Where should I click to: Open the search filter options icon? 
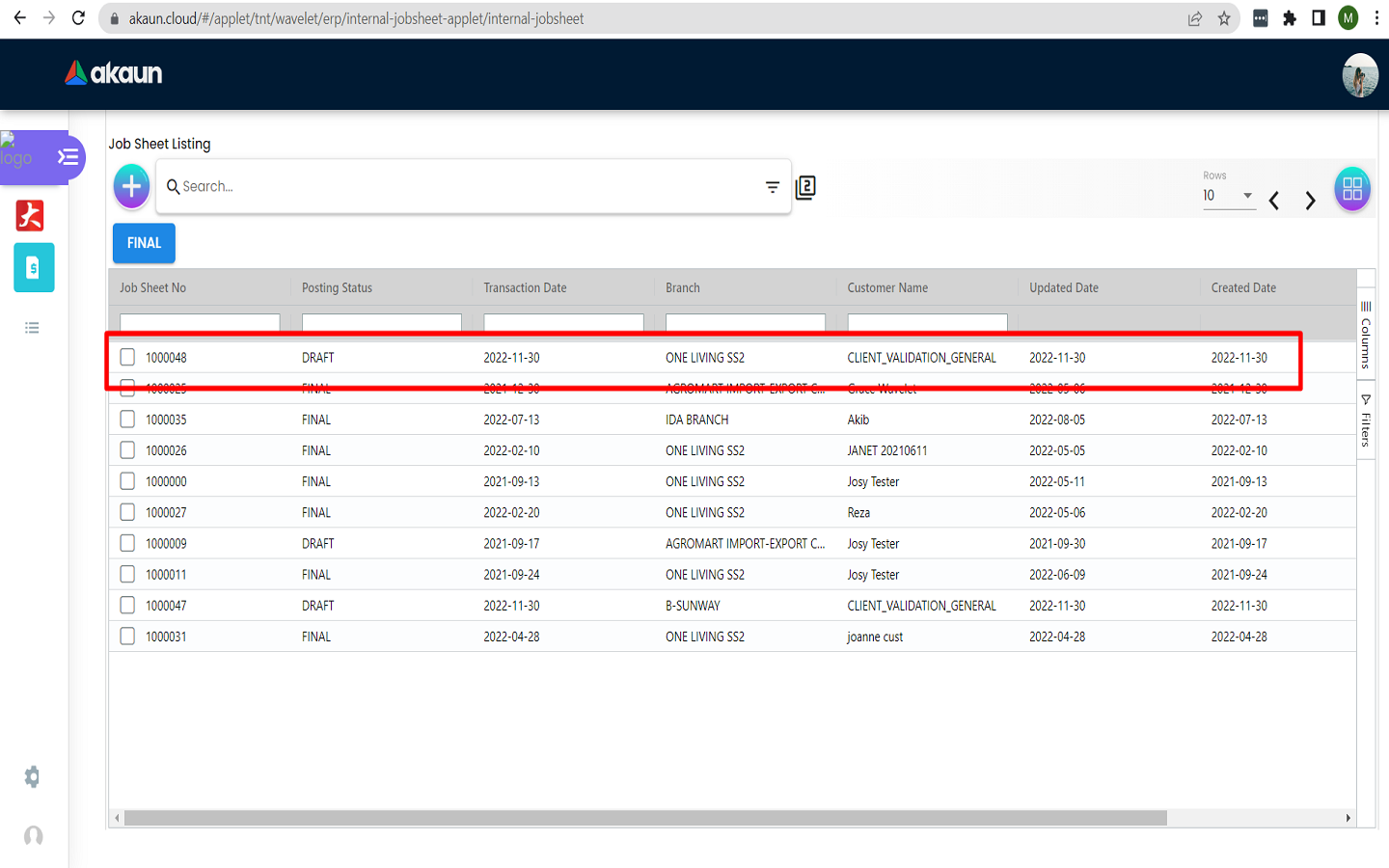(772, 187)
